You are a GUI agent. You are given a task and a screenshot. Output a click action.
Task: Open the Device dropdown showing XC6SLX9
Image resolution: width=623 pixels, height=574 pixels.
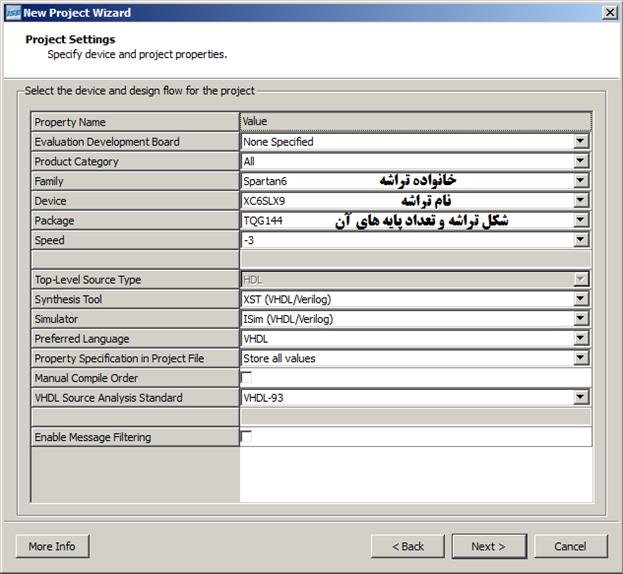click(580, 200)
